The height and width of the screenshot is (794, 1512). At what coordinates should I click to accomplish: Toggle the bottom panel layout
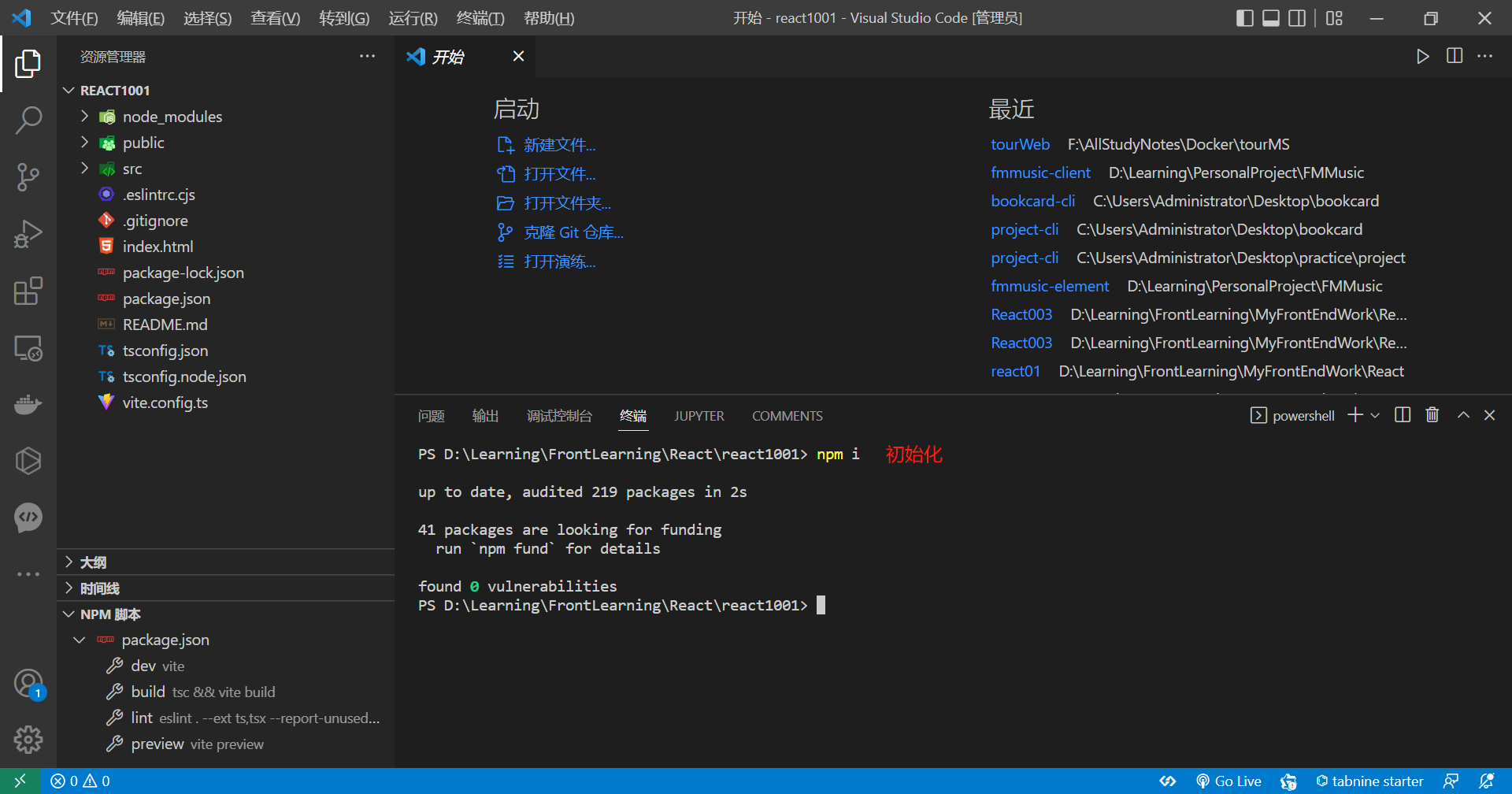pos(1271,18)
